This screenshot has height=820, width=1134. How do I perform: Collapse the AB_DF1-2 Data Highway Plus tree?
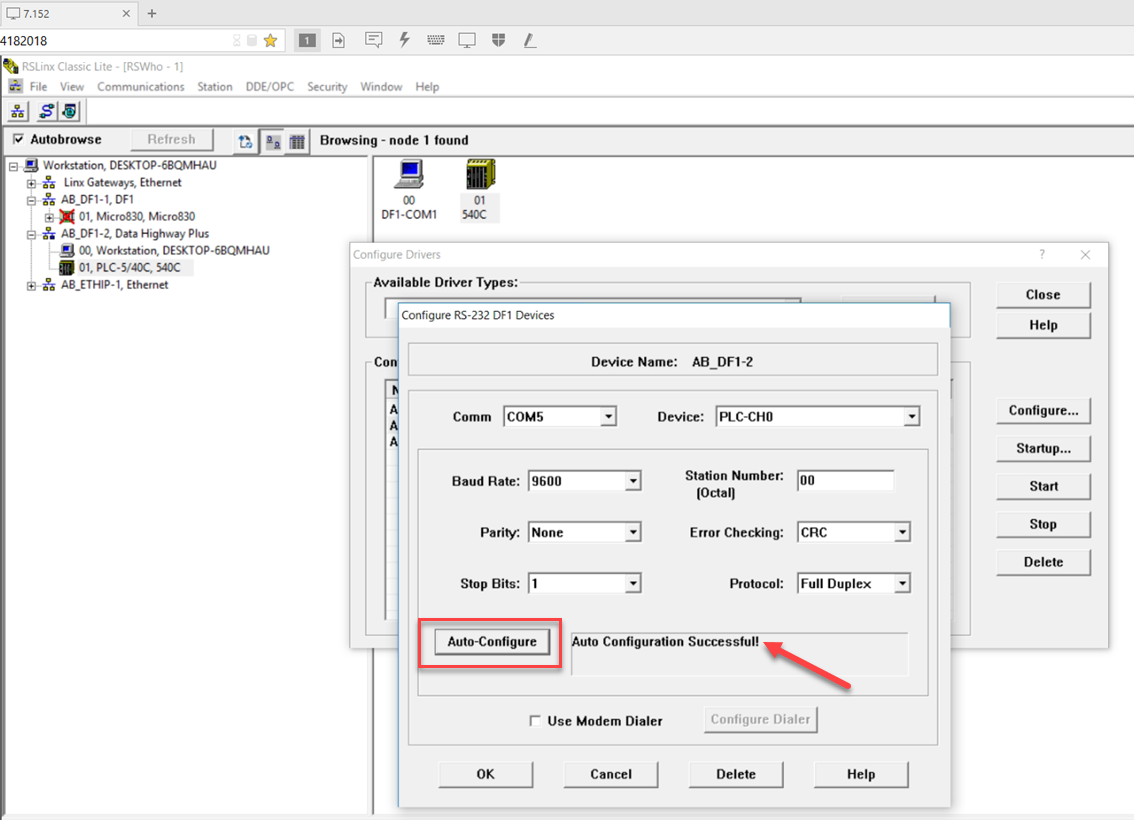[33, 234]
